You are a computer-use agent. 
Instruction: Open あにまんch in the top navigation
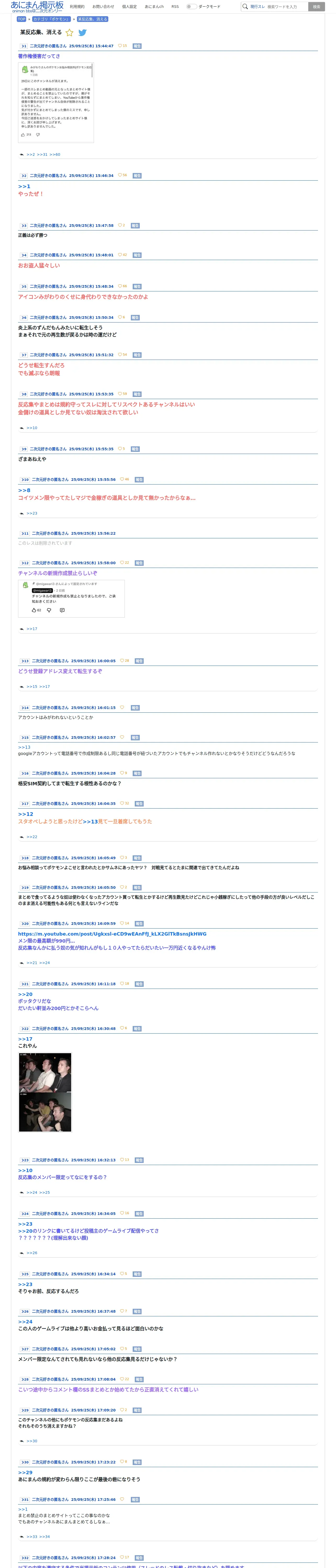tap(154, 7)
